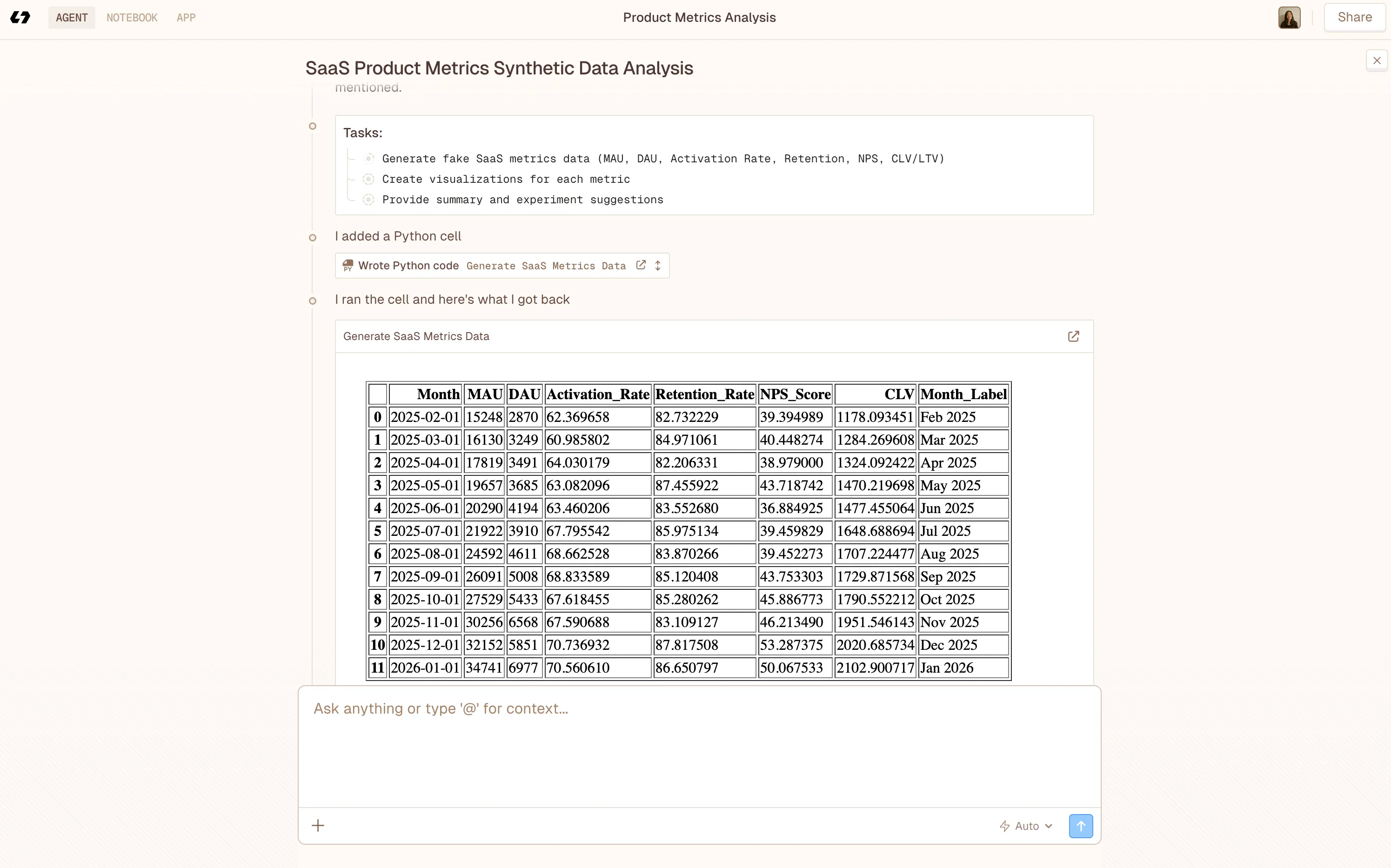Open your profile avatar in the top bar
Viewport: 1391px width, 868px height.
click(1290, 17)
